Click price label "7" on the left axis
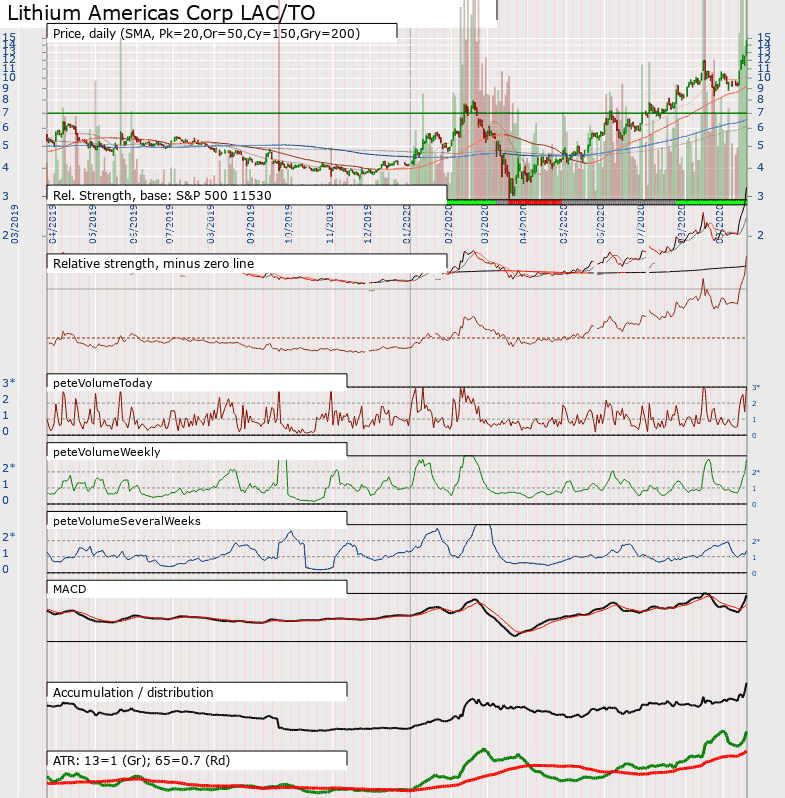This screenshot has height=798, width=785. pos(6,112)
